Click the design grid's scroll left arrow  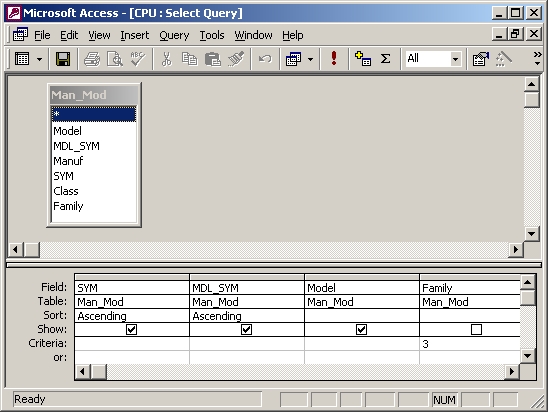click(x=82, y=371)
